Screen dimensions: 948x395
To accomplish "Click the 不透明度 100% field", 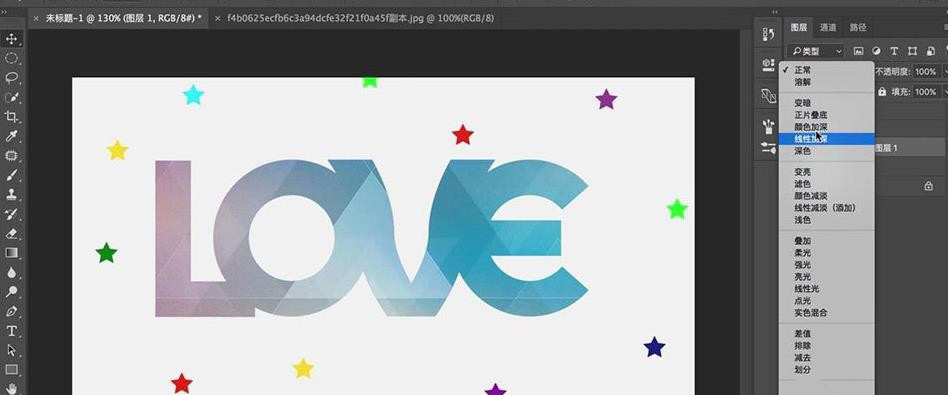I will coord(925,71).
